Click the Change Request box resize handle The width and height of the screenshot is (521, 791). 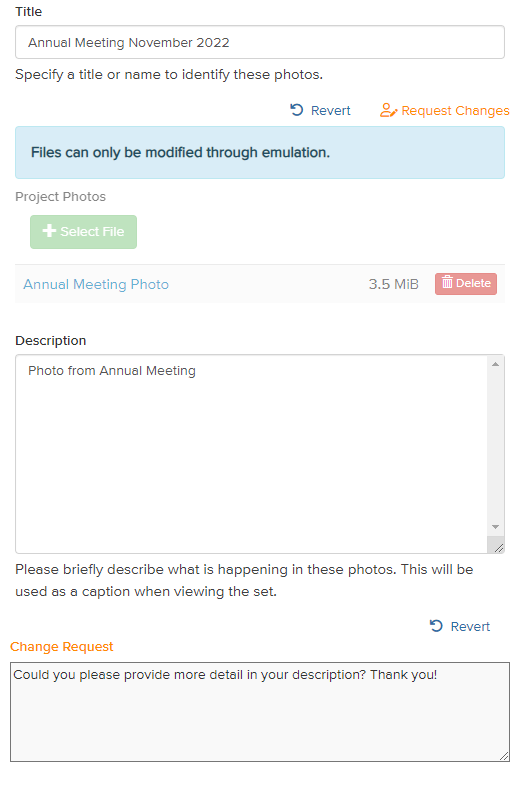503,755
